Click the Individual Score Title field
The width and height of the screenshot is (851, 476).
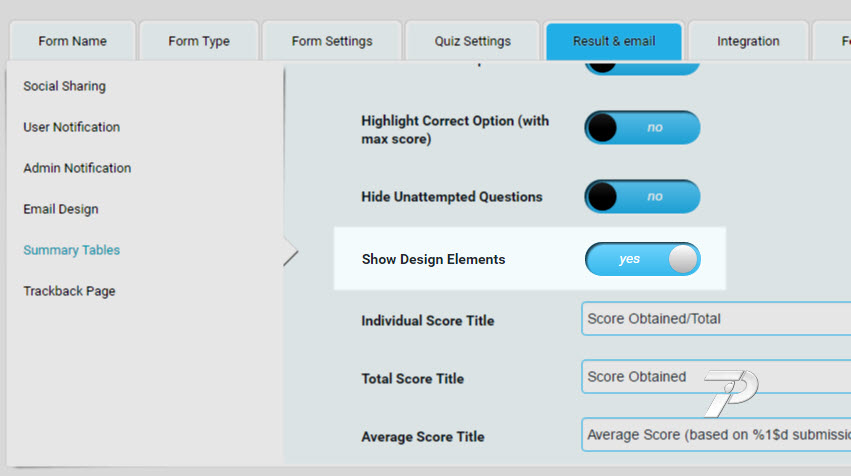click(715, 319)
